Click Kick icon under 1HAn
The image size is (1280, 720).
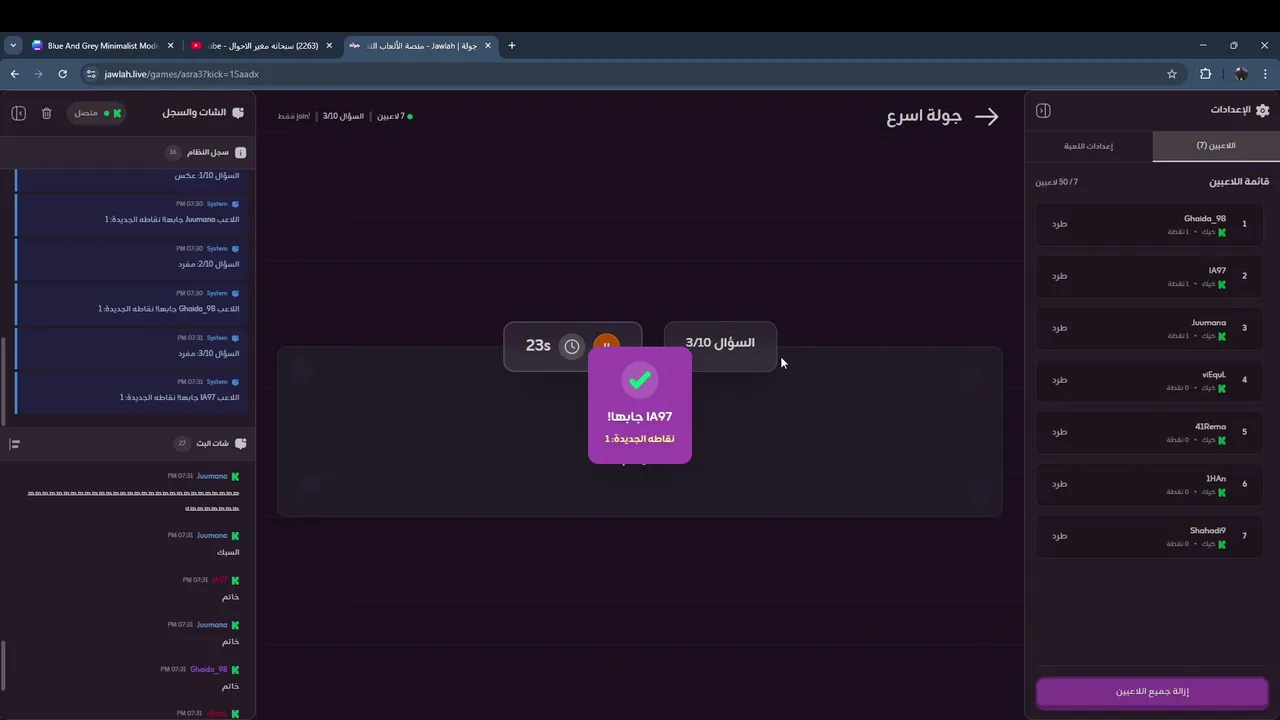[1221, 492]
